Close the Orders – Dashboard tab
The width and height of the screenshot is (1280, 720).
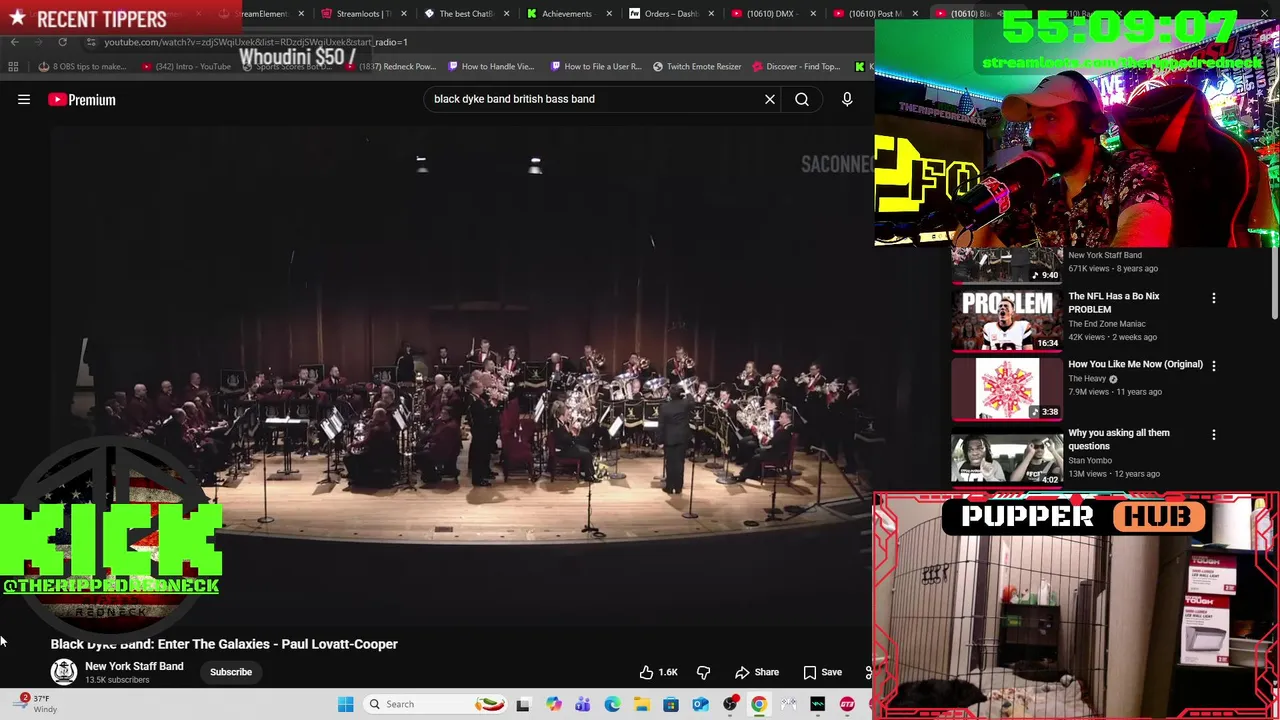[711, 14]
